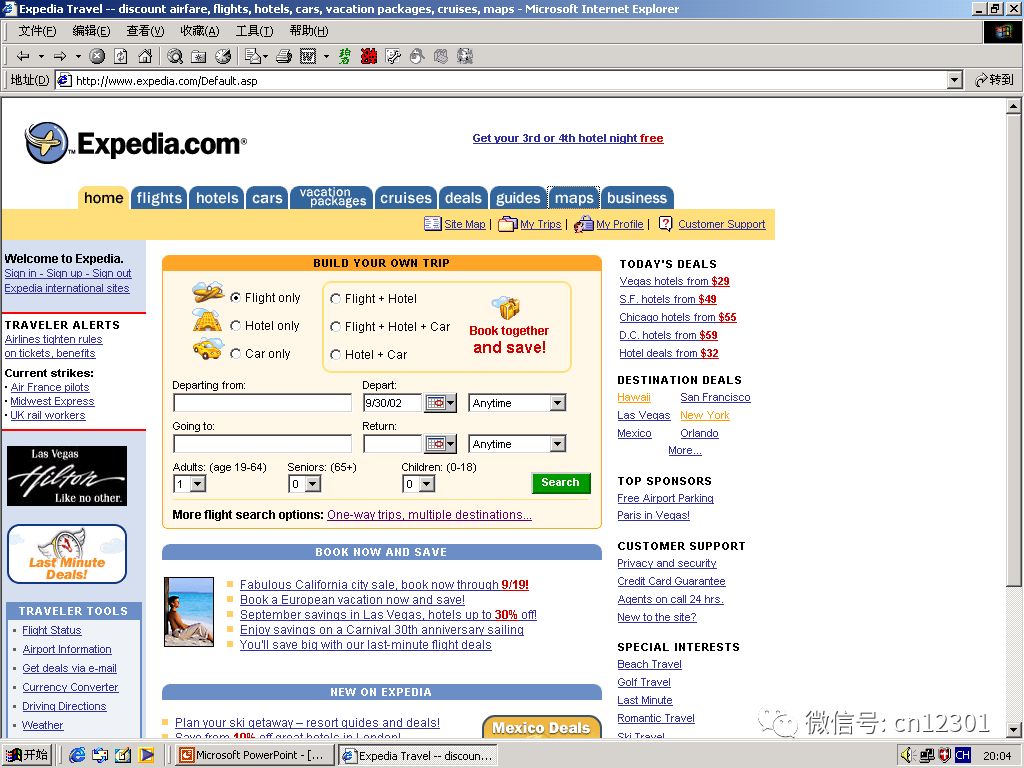The width and height of the screenshot is (1024, 768).
Task: Click the Site Map icon
Action: (432, 224)
